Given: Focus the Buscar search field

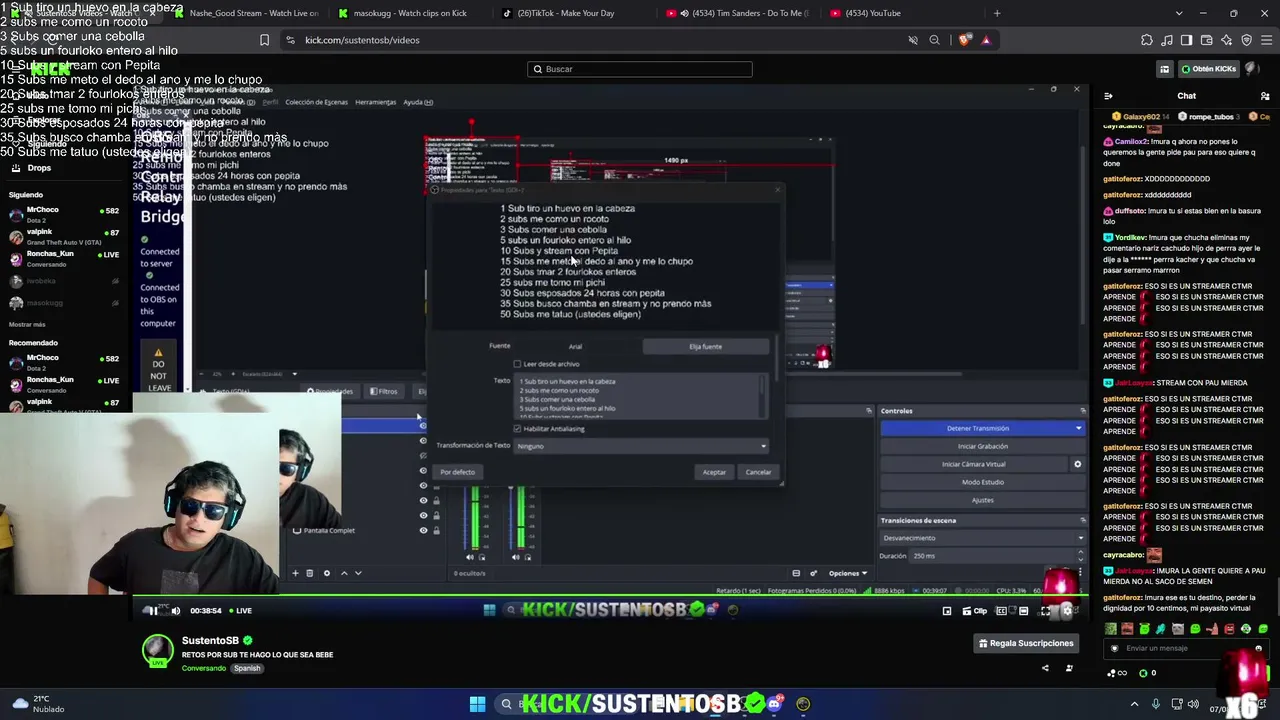Looking at the screenshot, I should [x=640, y=69].
